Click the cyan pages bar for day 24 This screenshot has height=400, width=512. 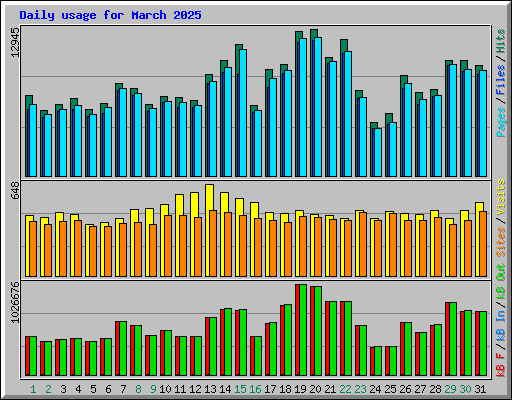(x=378, y=152)
